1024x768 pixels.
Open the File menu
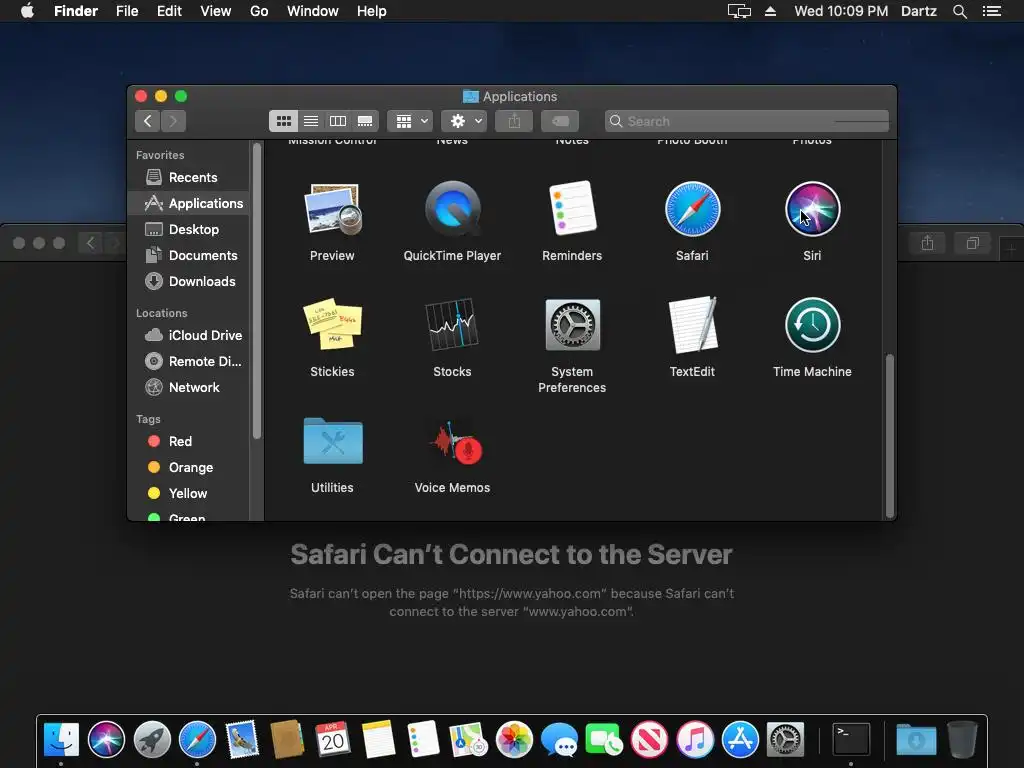pyautogui.click(x=127, y=11)
